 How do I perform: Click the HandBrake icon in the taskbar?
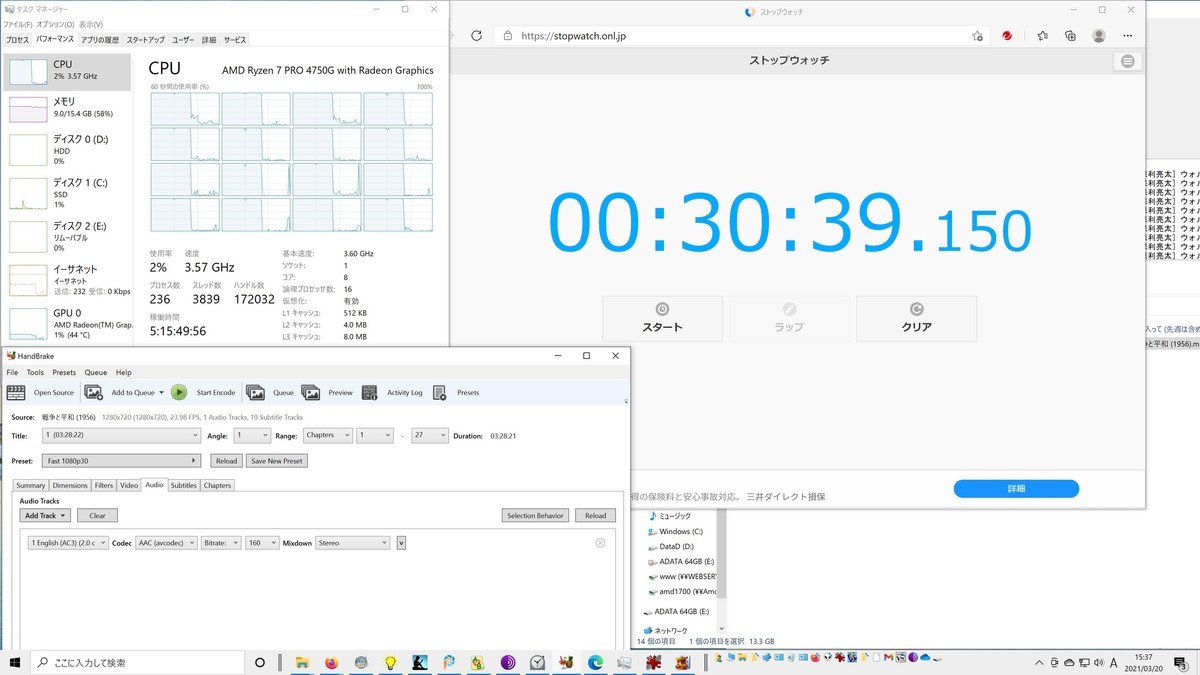(x=567, y=662)
